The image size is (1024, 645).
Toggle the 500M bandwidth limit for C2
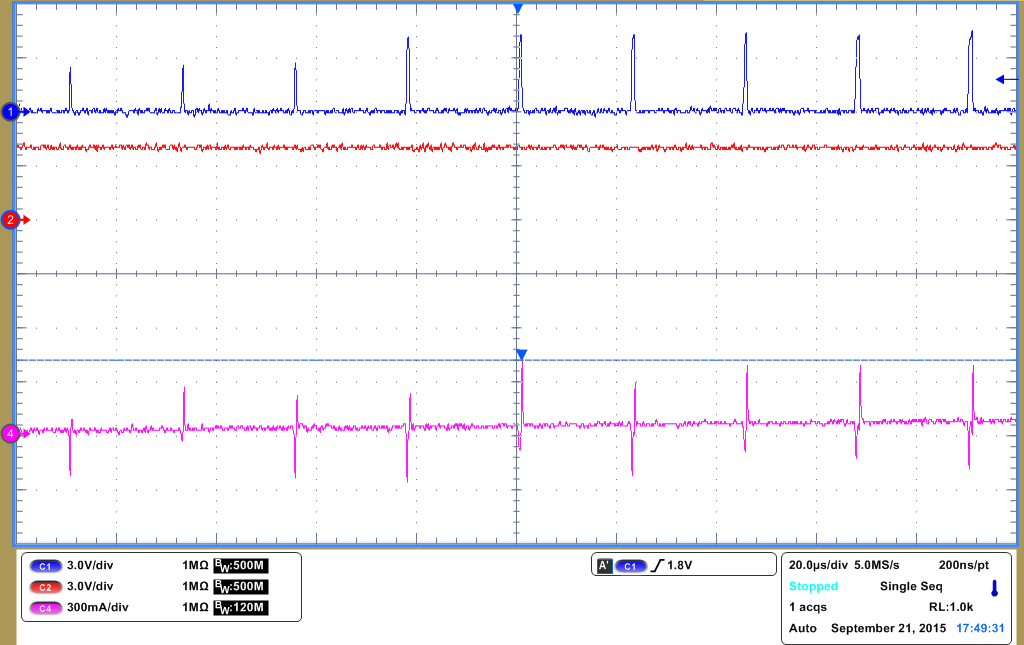[x=243, y=586]
